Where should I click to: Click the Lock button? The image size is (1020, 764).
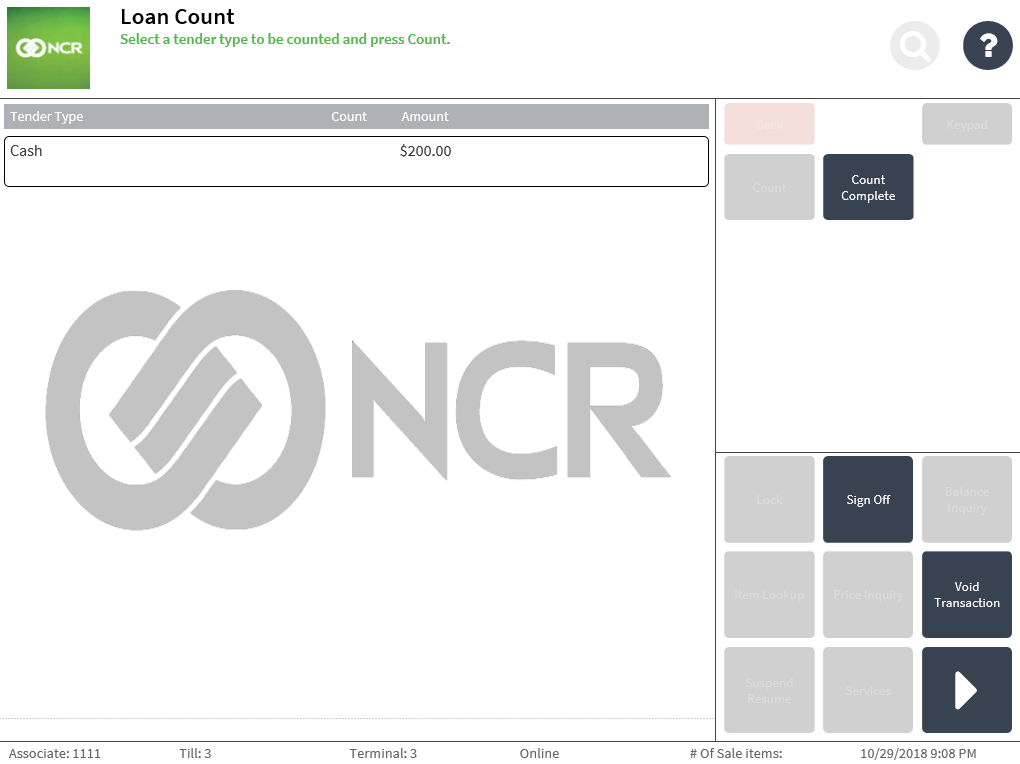tap(769, 500)
